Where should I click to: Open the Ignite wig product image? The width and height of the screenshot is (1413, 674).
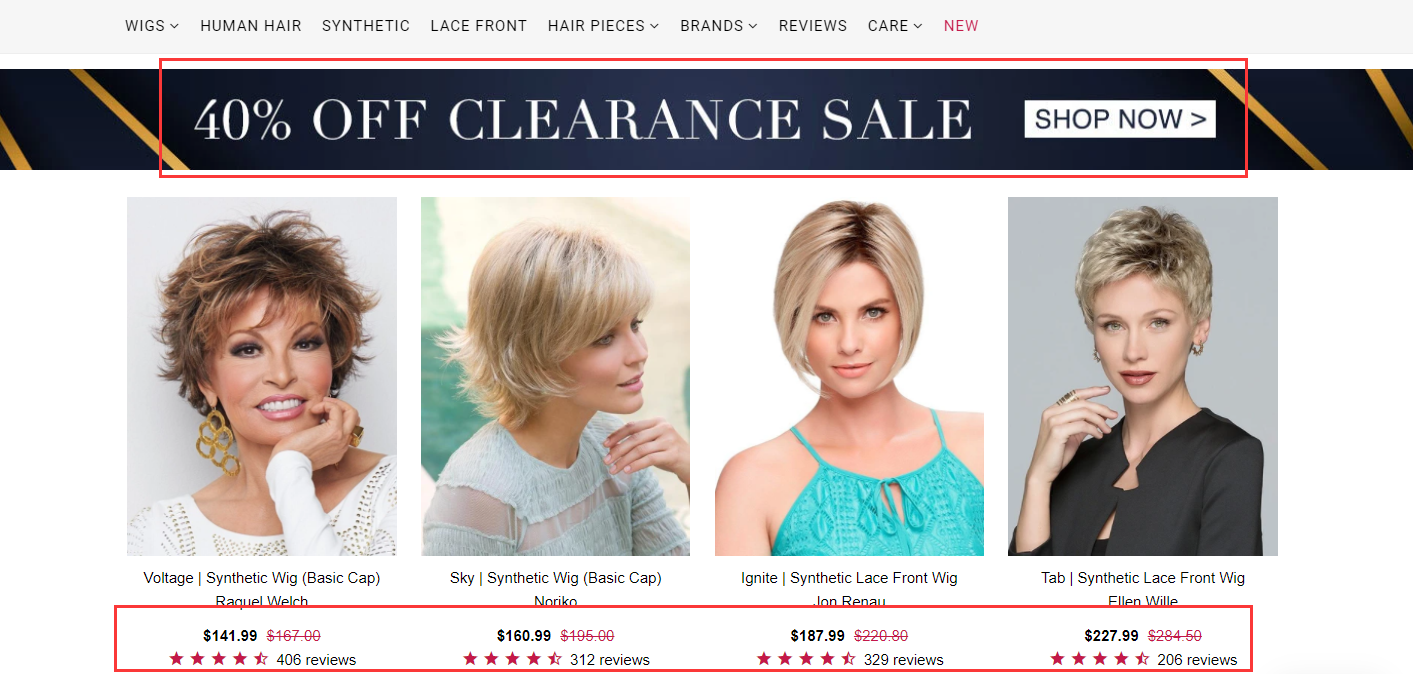(x=849, y=376)
